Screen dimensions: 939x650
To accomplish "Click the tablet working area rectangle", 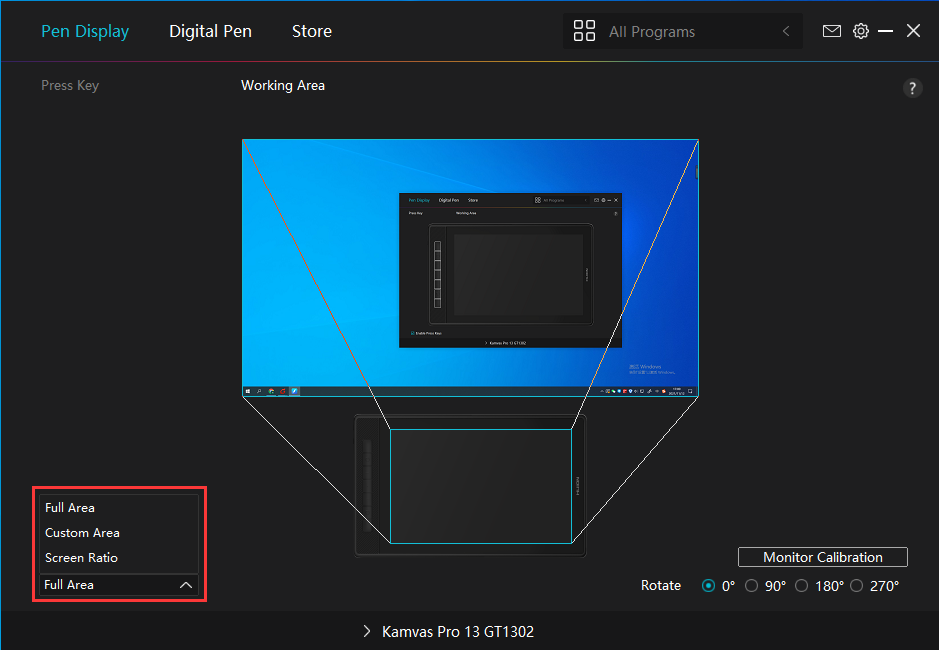I will click(481, 486).
